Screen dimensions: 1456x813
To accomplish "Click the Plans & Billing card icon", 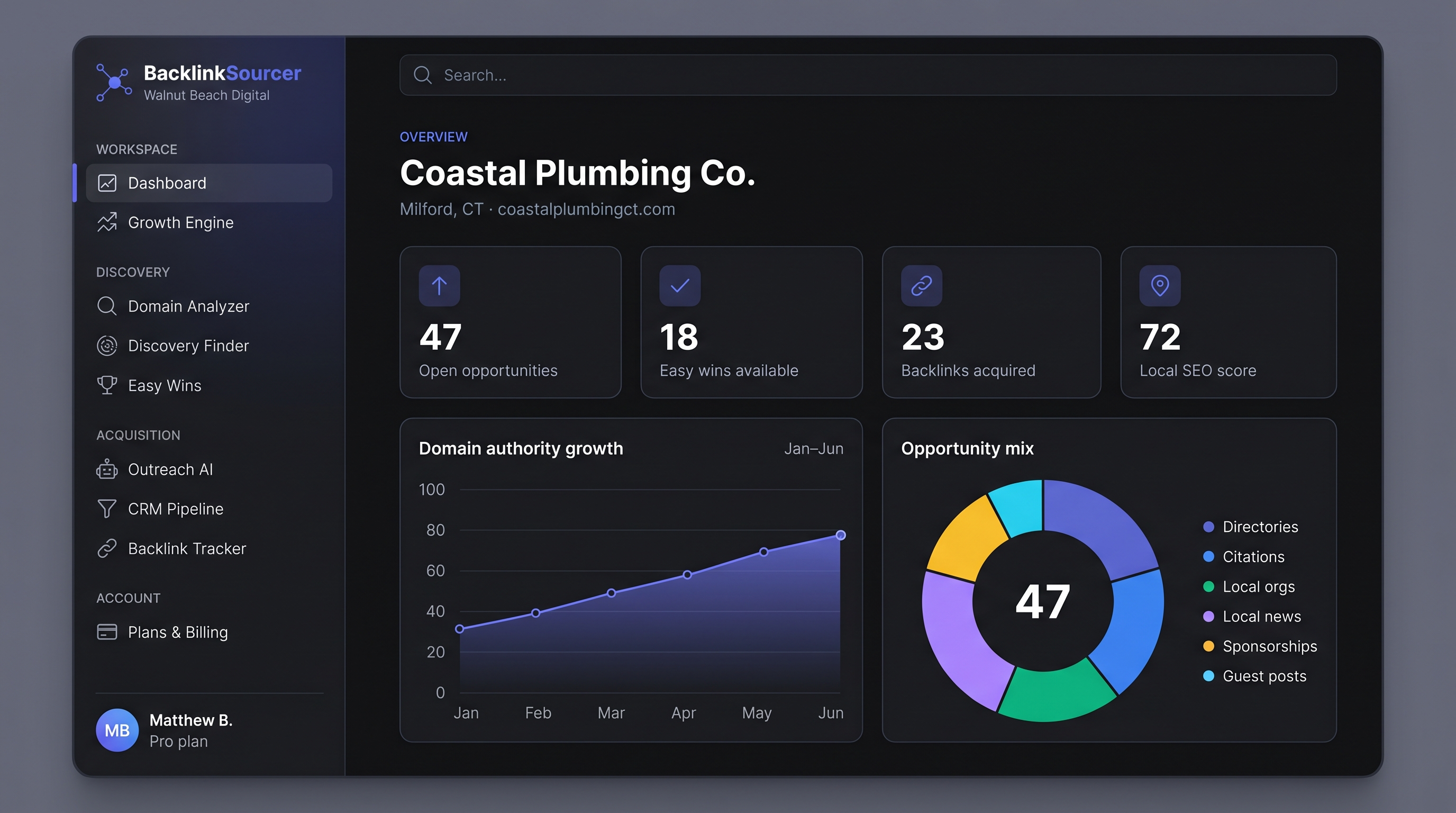I will 107,631.
